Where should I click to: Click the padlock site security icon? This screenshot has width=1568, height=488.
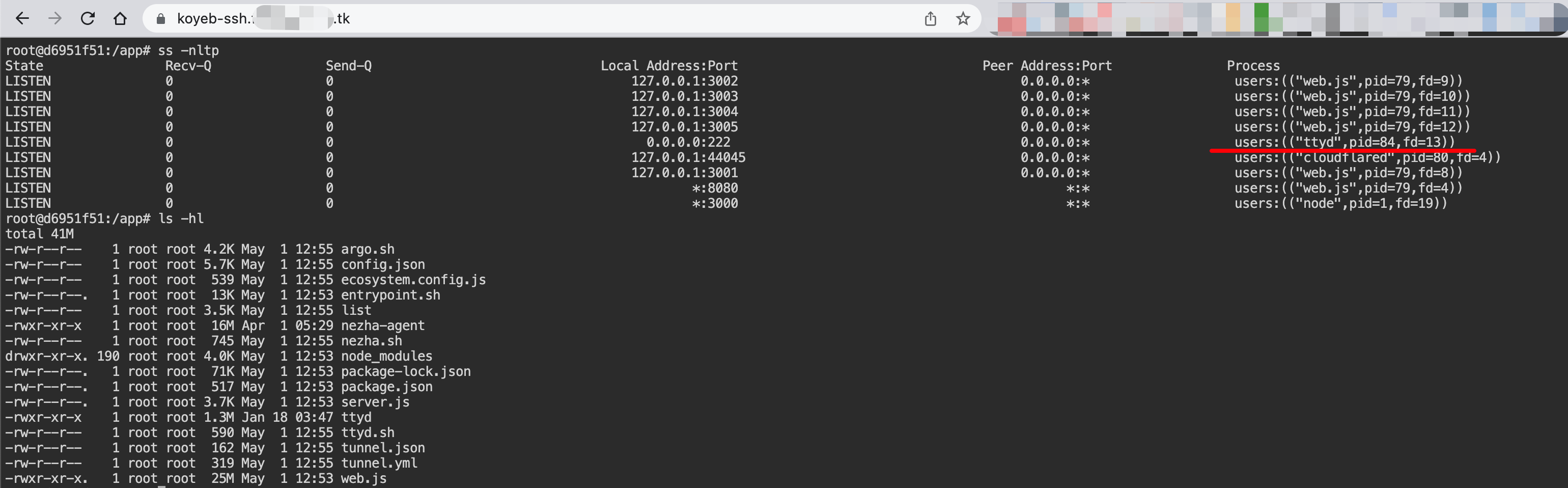click(x=161, y=19)
